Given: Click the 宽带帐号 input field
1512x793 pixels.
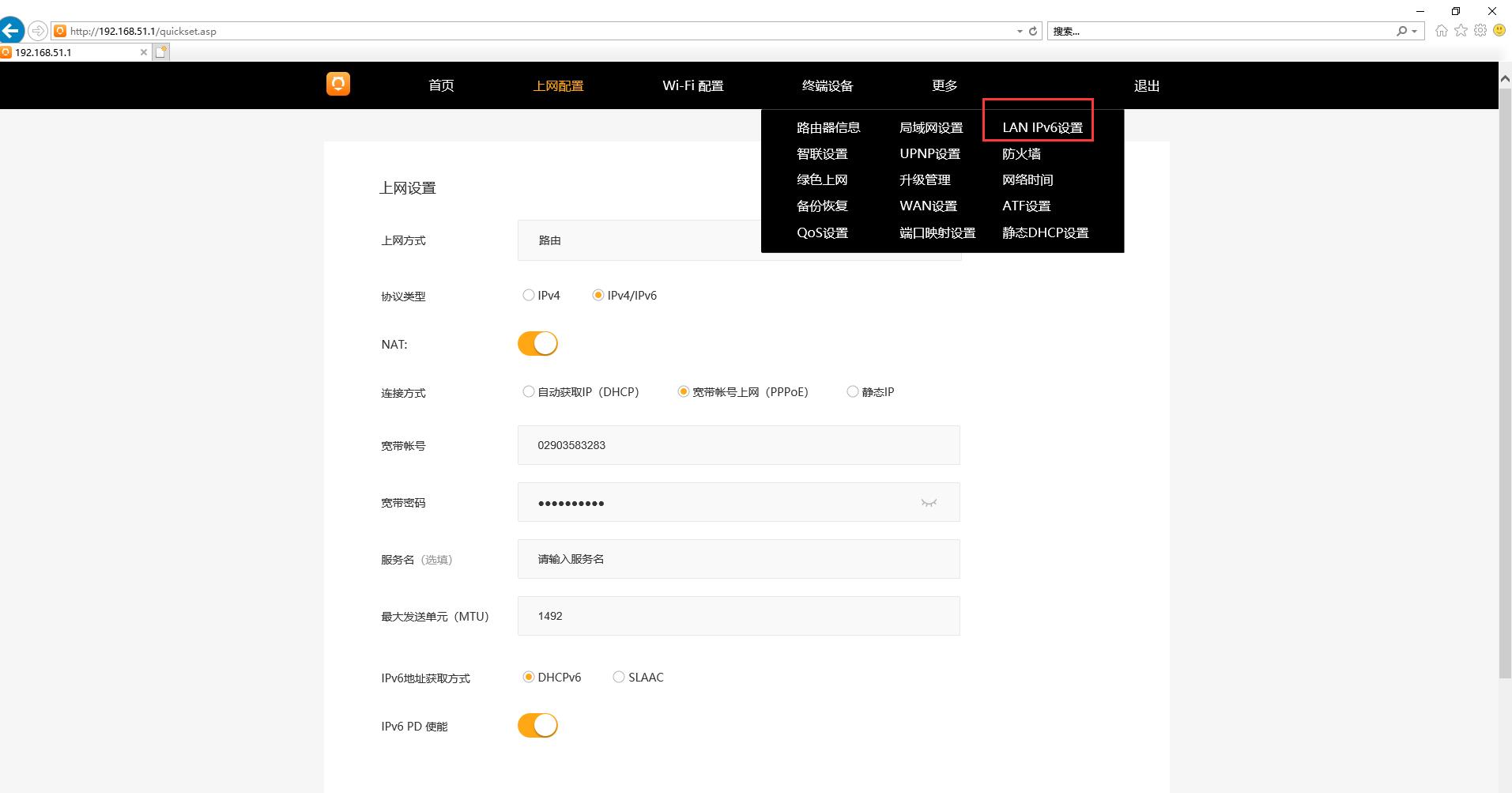Looking at the screenshot, I should 739,445.
